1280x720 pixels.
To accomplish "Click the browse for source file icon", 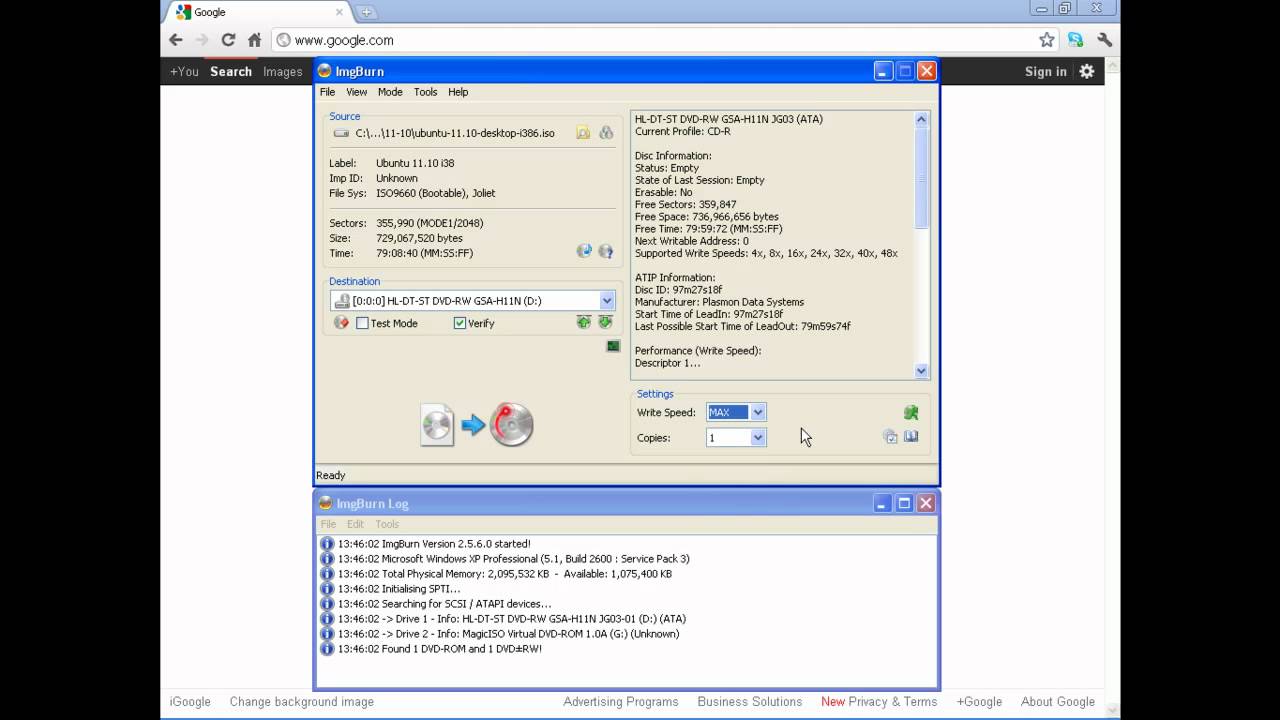I will pyautogui.click(x=583, y=133).
